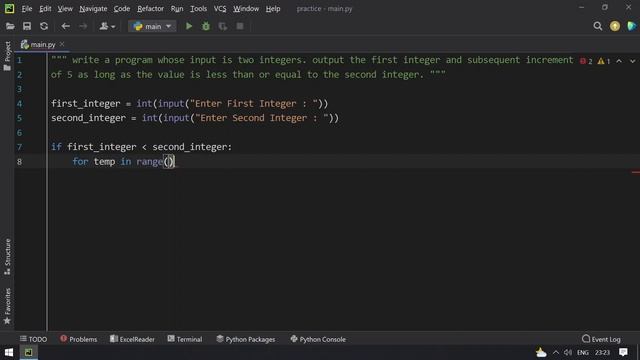
Task: Open the TODO tool window
Action: tap(33, 339)
